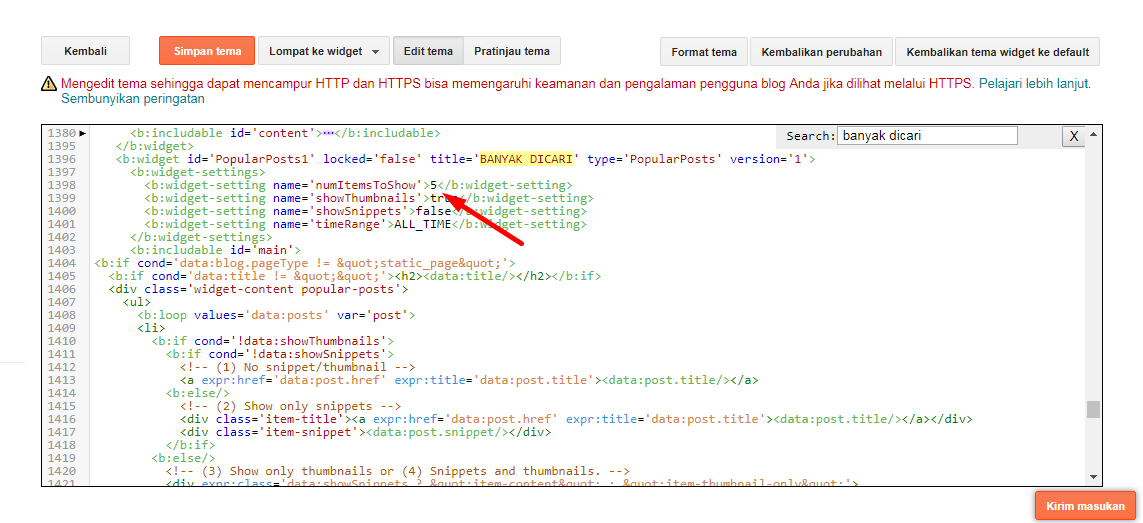The image size is (1143, 523).
Task: Open the Pelajari lebih lanjut link
Action: click(x=1034, y=83)
